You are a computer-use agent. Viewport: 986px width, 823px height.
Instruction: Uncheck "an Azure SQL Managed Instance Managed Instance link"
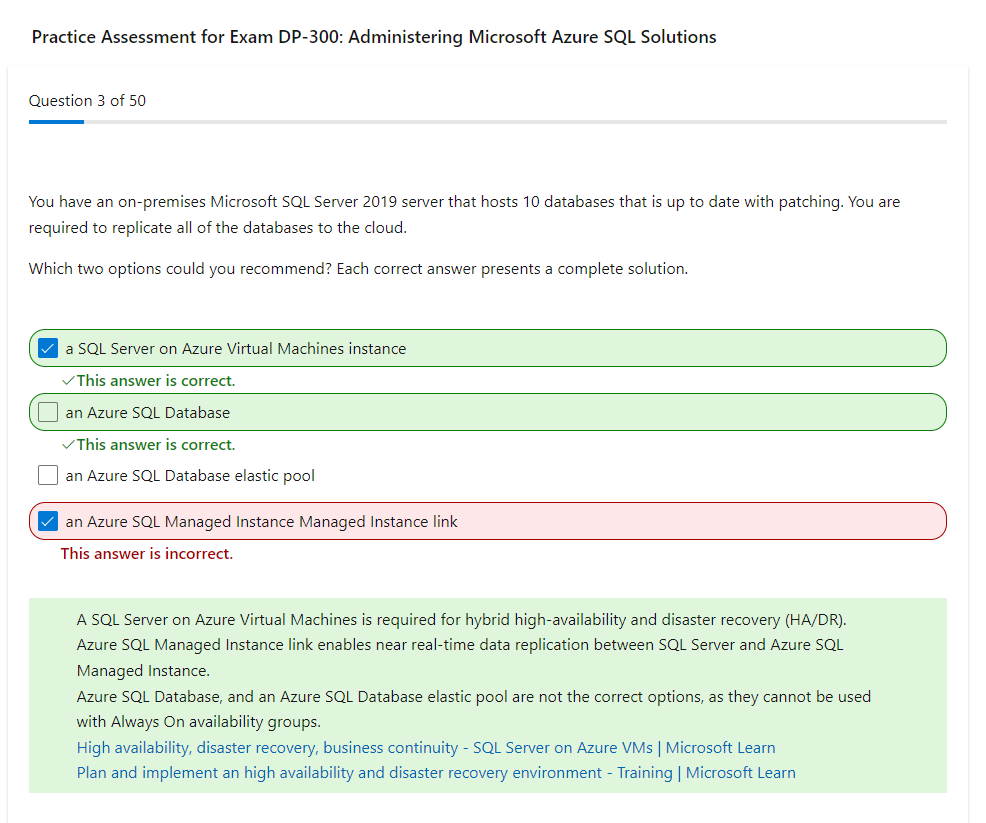(47, 521)
